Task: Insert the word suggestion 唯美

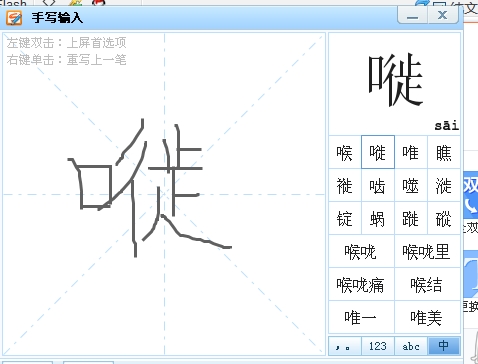Action: pos(427,317)
